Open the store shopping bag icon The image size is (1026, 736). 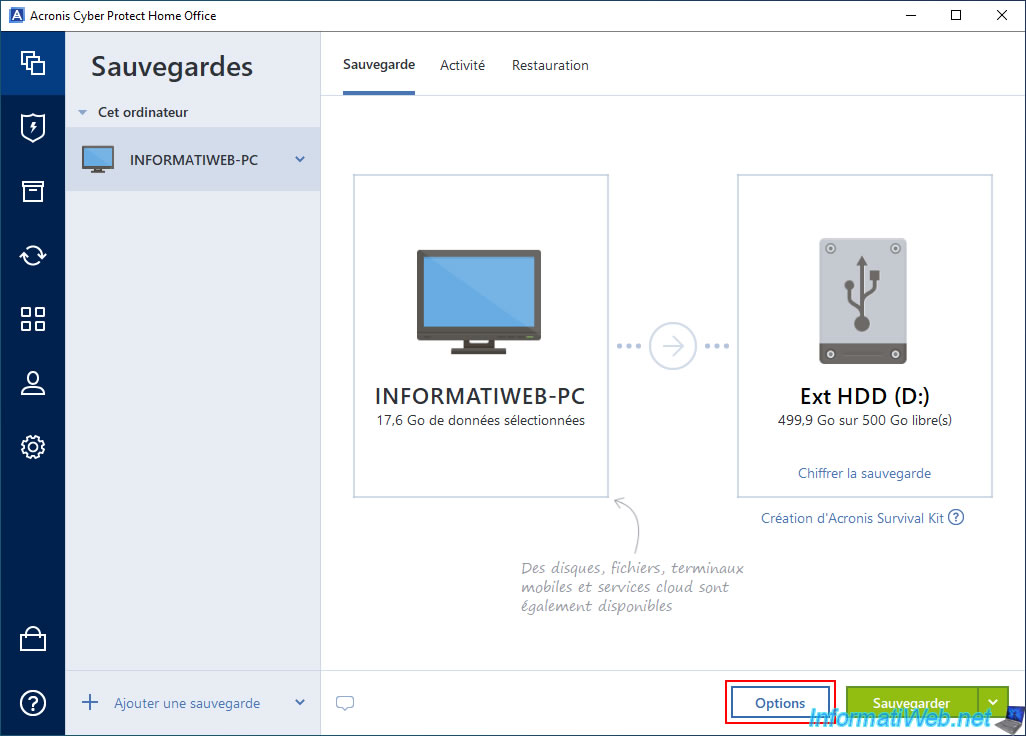[x=33, y=639]
